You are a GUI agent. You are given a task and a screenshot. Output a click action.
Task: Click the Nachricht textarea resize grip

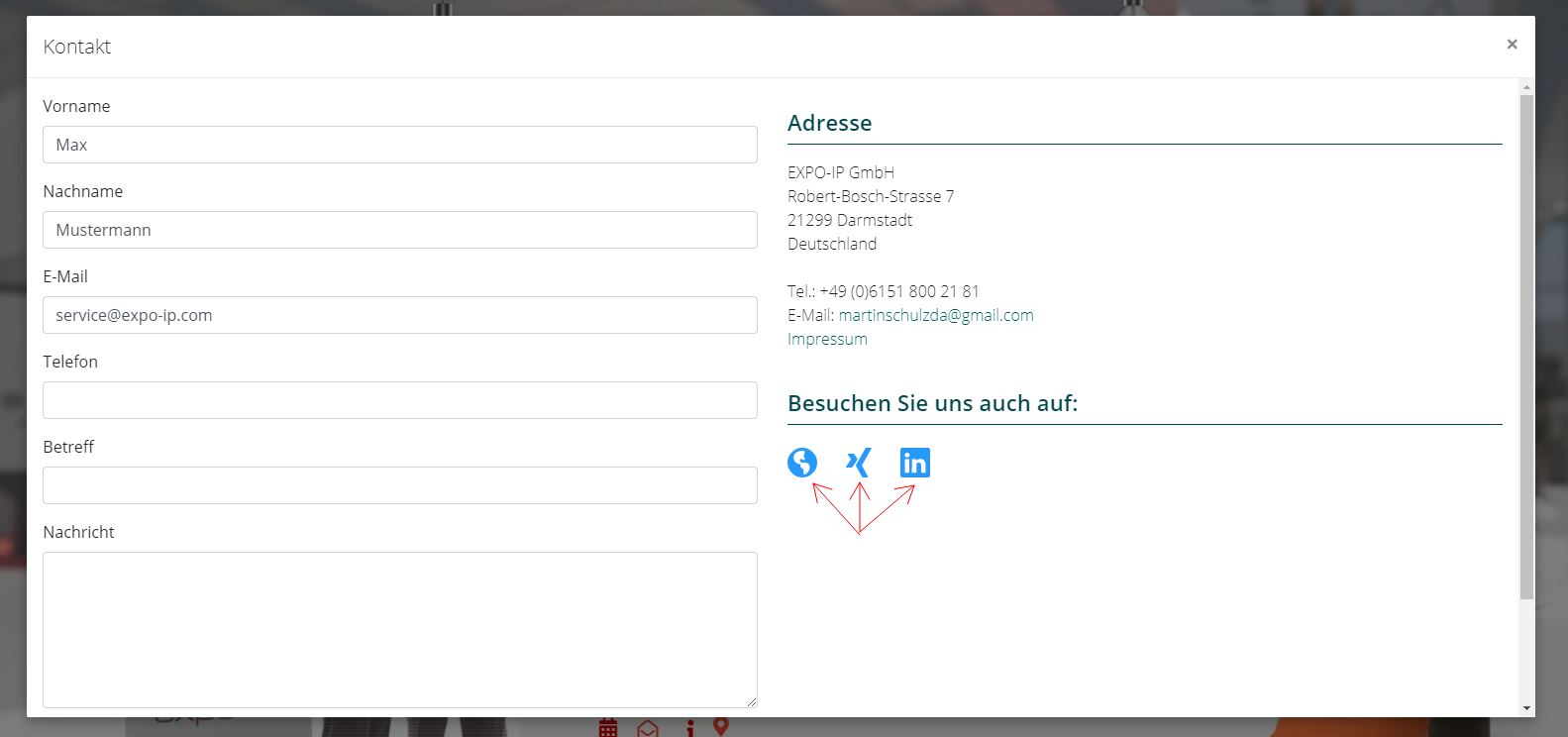(751, 701)
